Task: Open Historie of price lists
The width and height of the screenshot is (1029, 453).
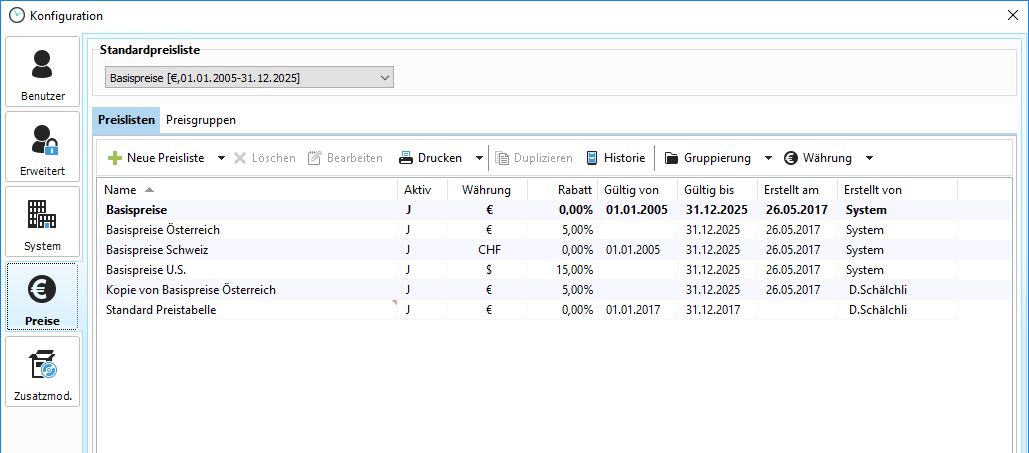Action: point(615,158)
